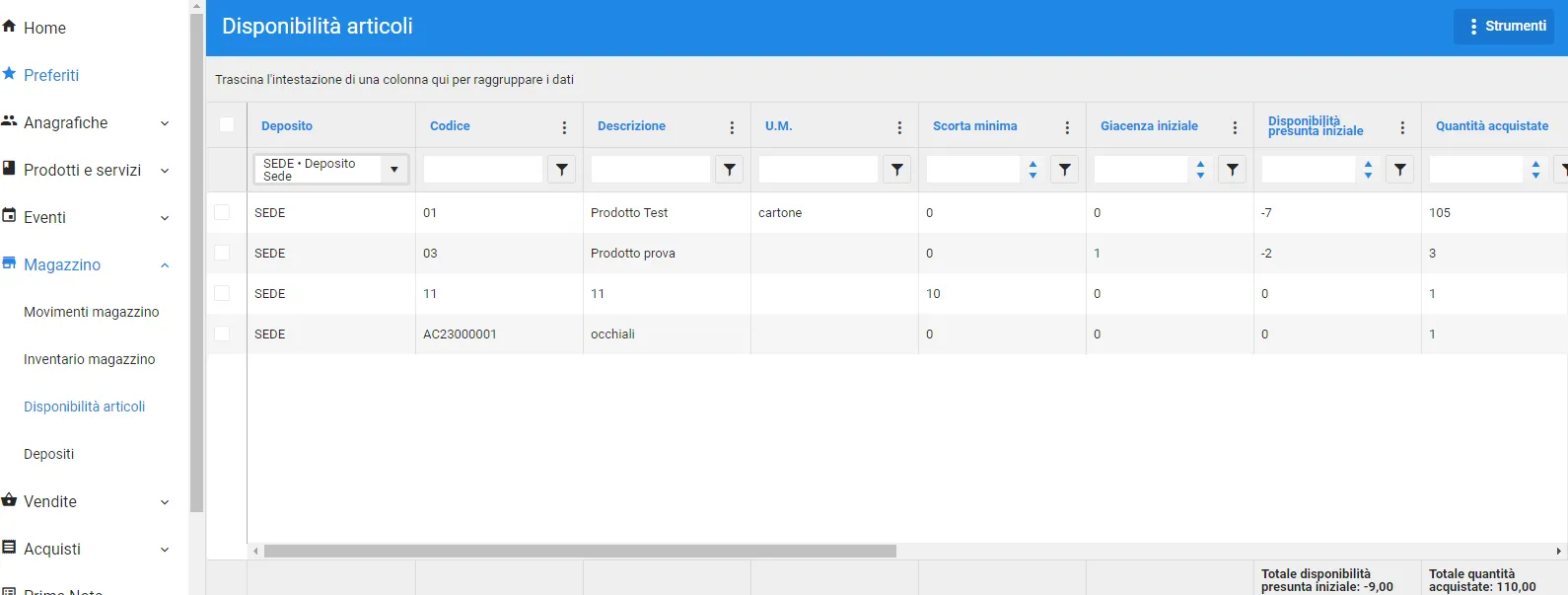
Task: Open U.M. column options menu
Action: pos(899,127)
